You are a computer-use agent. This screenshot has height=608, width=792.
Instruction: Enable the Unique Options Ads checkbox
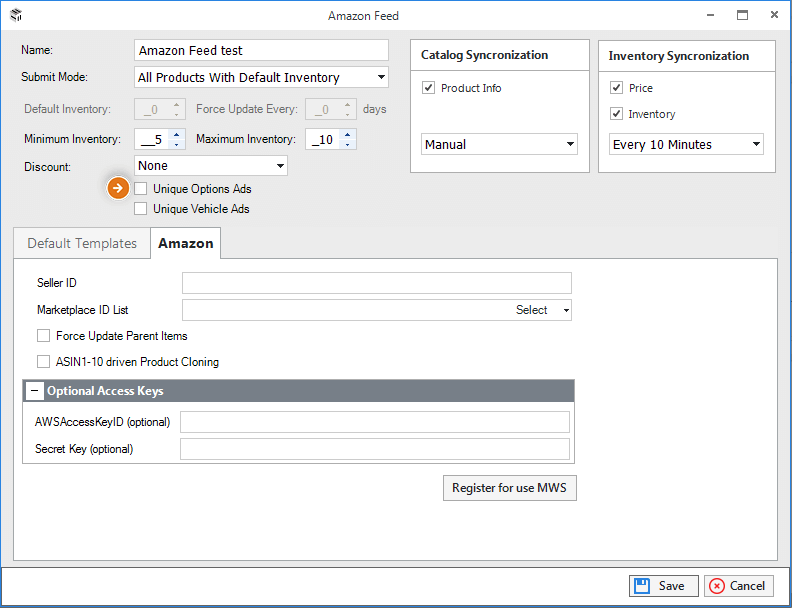[x=140, y=189]
